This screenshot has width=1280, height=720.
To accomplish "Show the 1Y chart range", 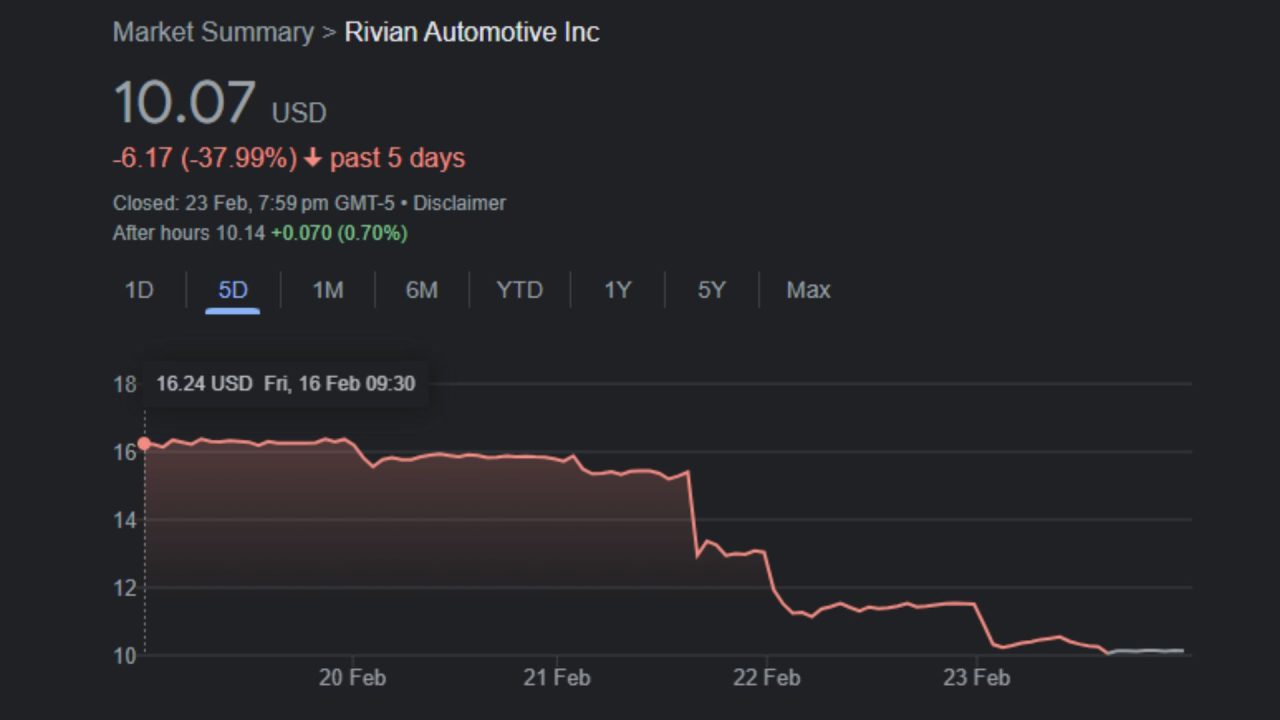I will pyautogui.click(x=617, y=290).
